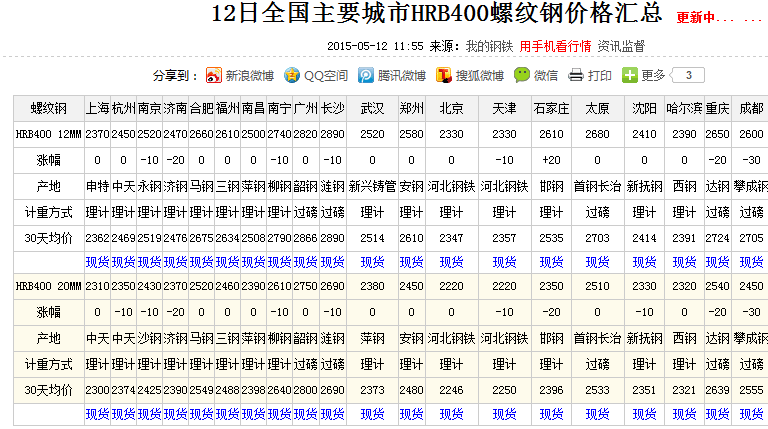The width and height of the screenshot is (768, 429).
Task: Click the 成都 column header
Action: (x=751, y=109)
